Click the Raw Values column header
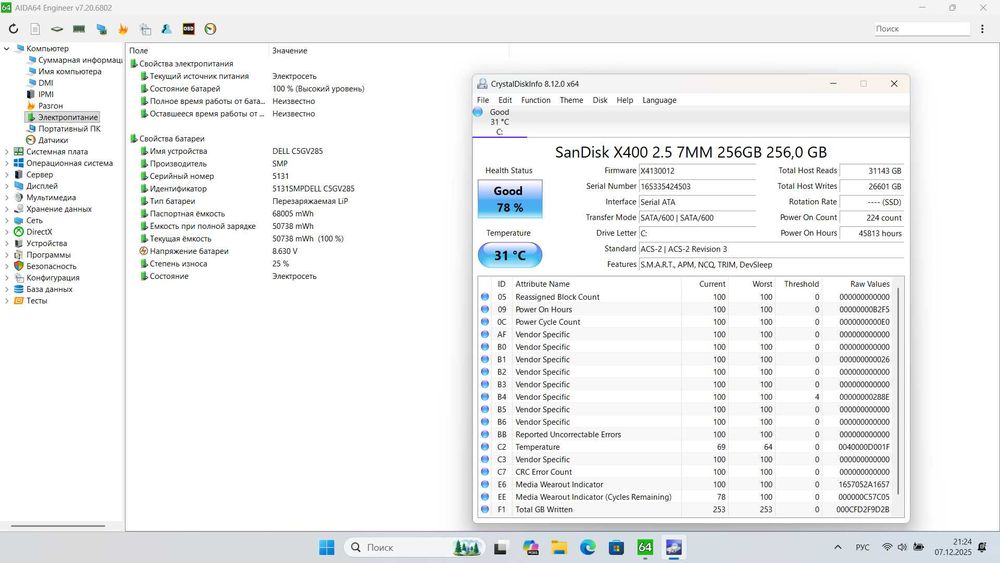Image resolution: width=1000 pixels, height=563 pixels. pyautogui.click(x=869, y=284)
